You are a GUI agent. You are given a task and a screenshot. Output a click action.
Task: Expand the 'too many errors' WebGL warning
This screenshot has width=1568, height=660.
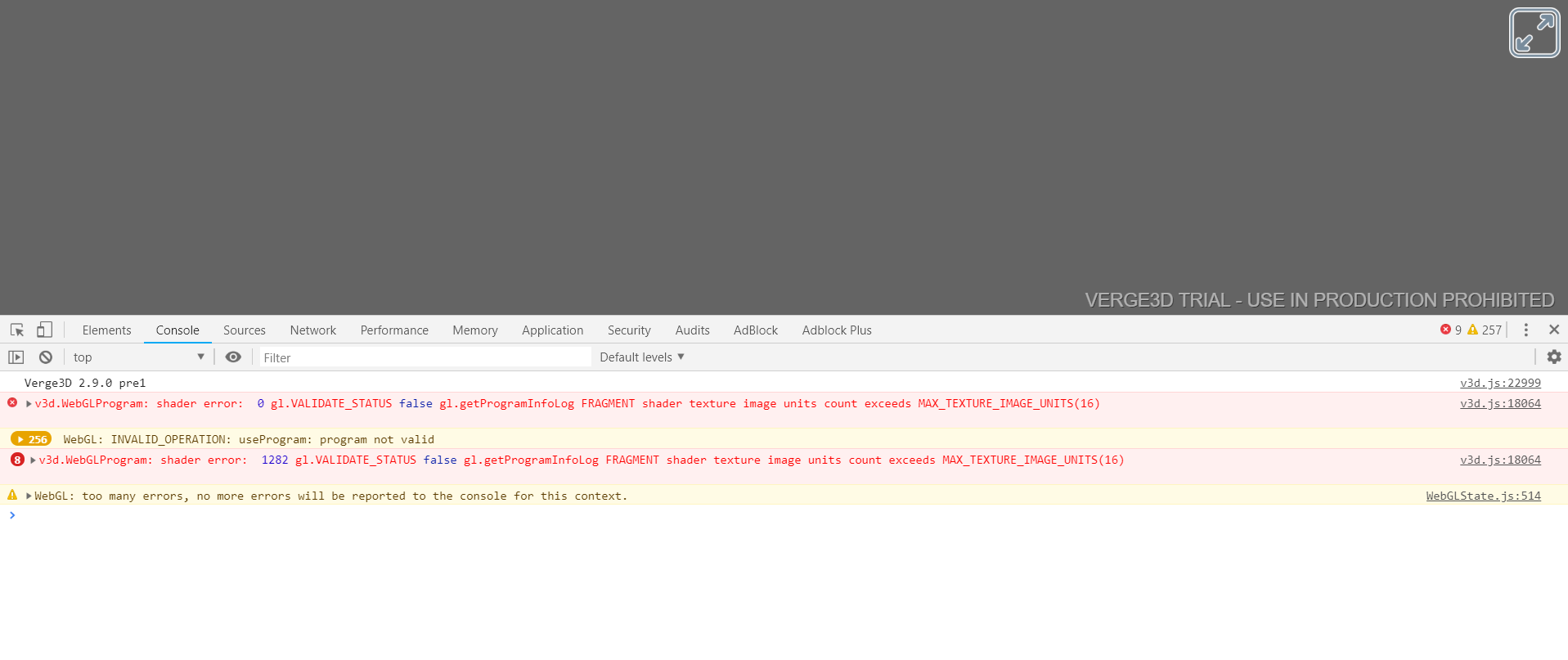[x=29, y=496]
